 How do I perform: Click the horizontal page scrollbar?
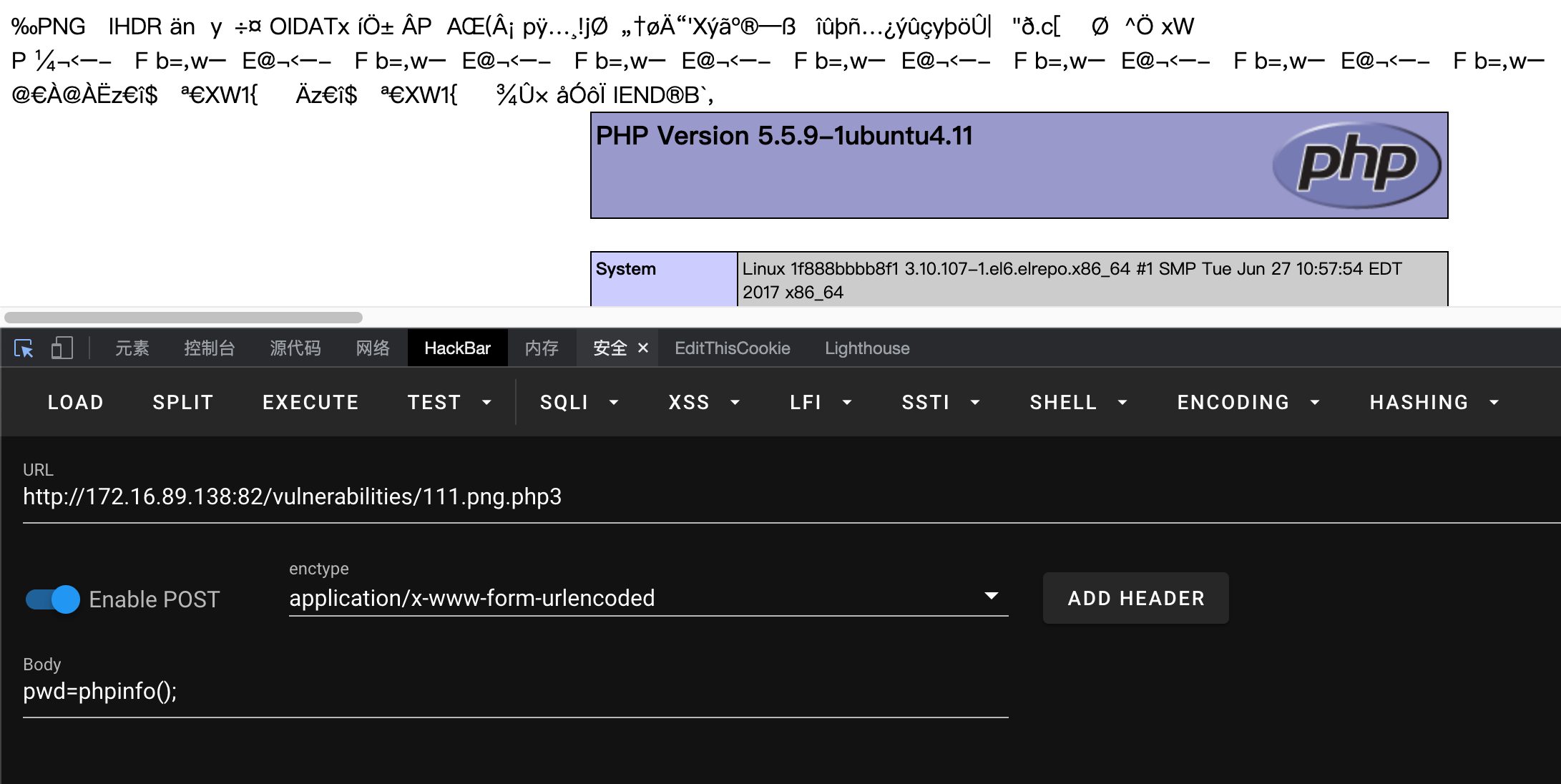183,317
